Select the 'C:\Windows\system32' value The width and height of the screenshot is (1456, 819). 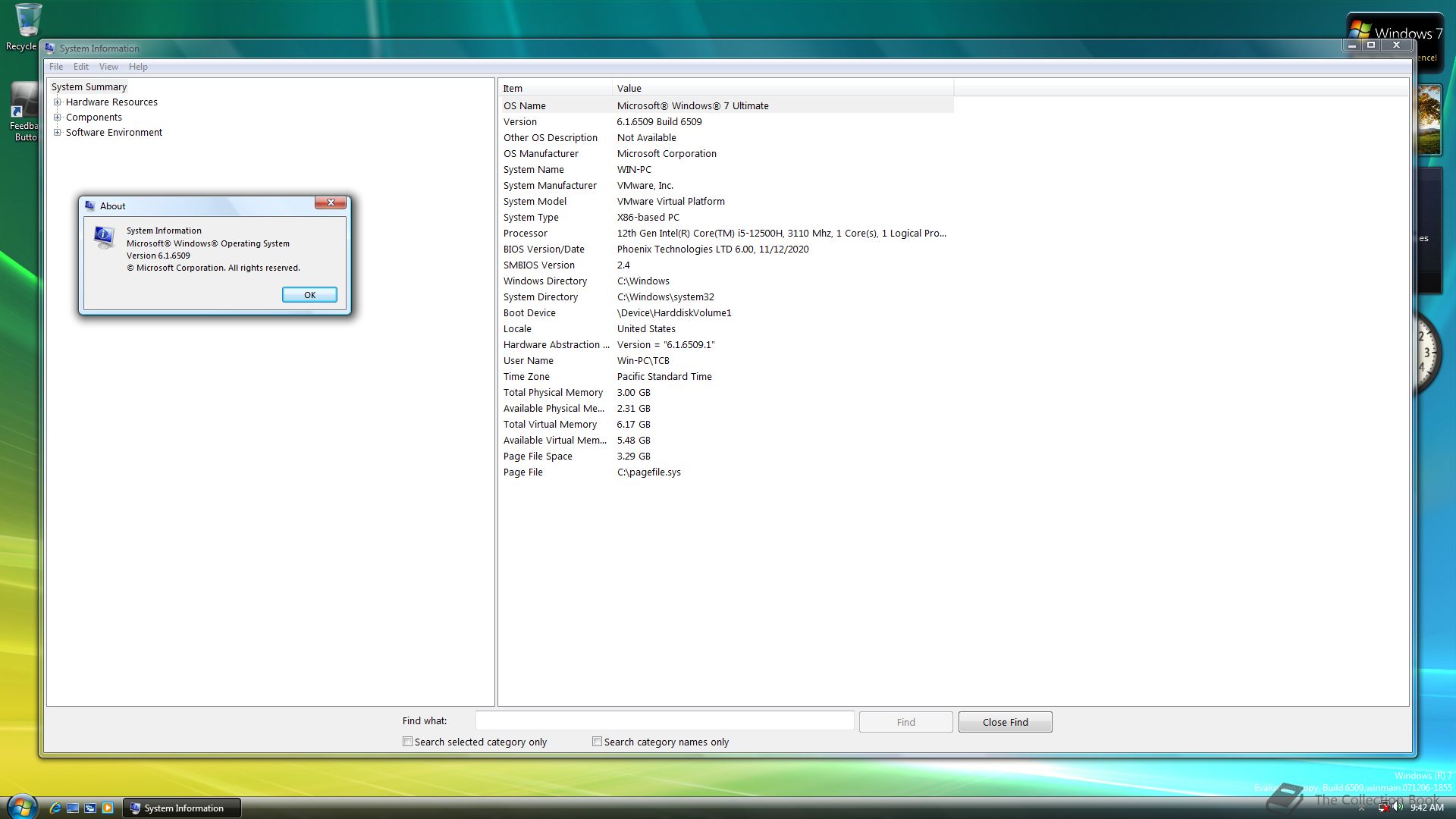click(665, 297)
